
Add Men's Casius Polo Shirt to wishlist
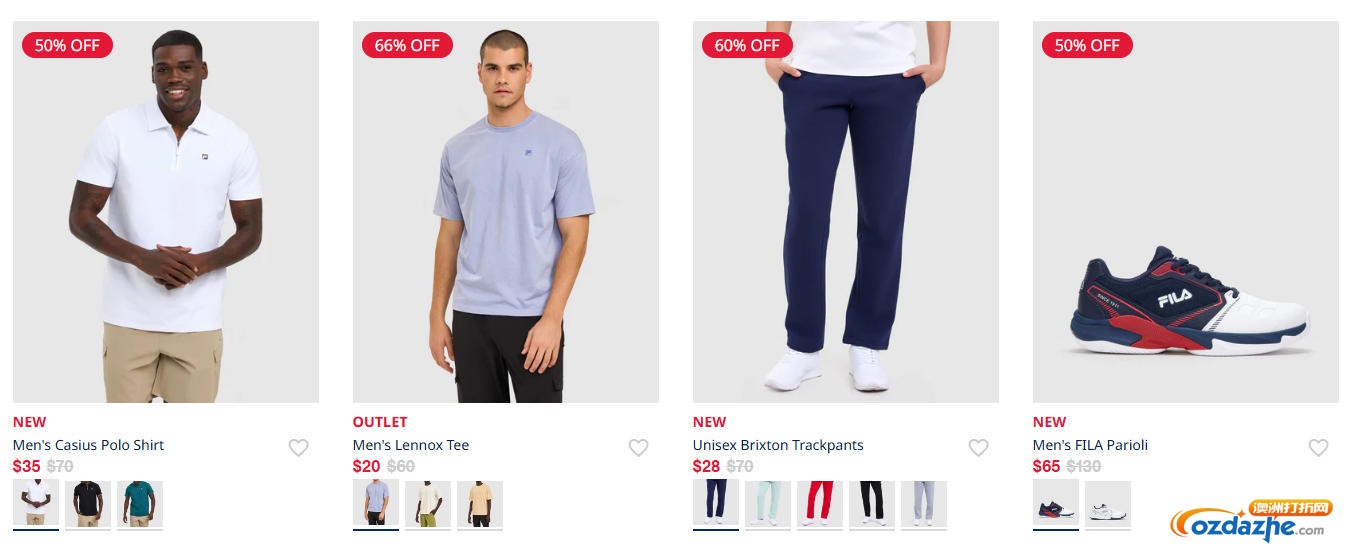[298, 448]
